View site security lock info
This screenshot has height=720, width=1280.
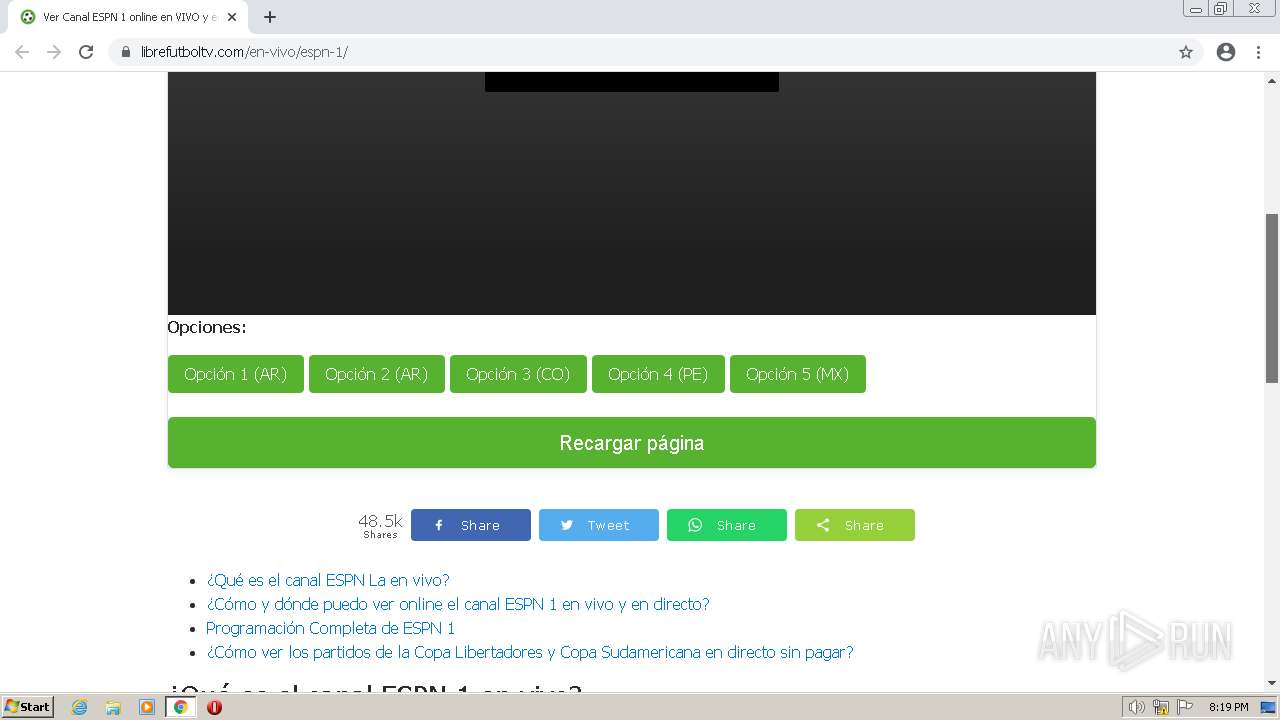pyautogui.click(x=126, y=52)
